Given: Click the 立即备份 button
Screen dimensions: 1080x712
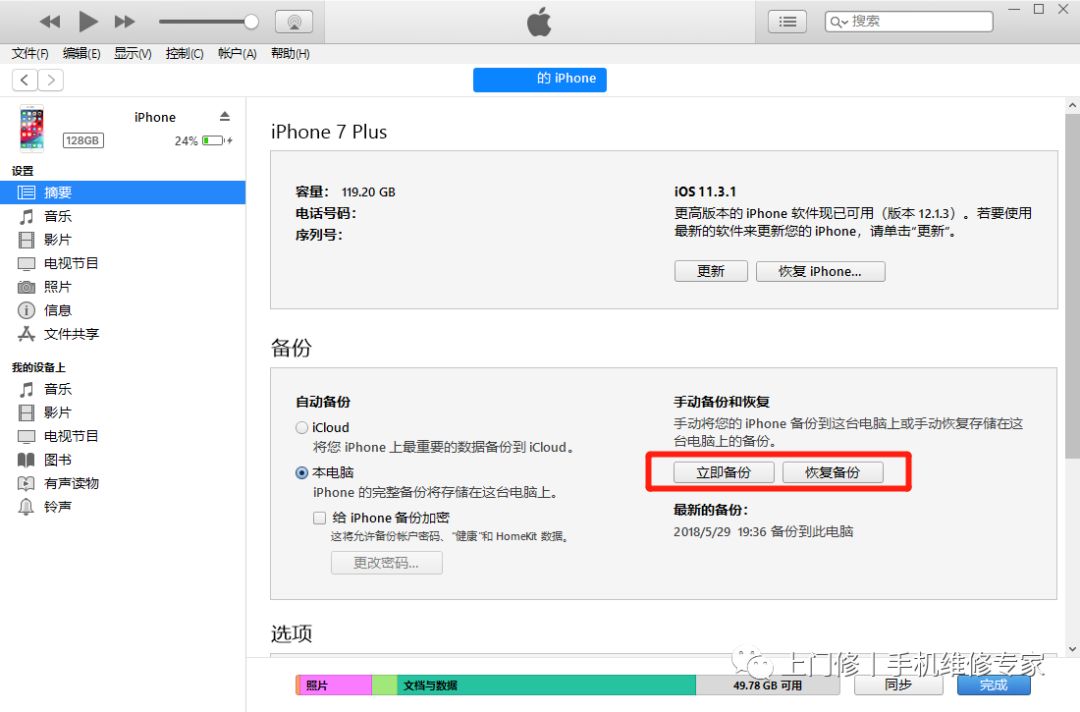Looking at the screenshot, I should (x=724, y=472).
